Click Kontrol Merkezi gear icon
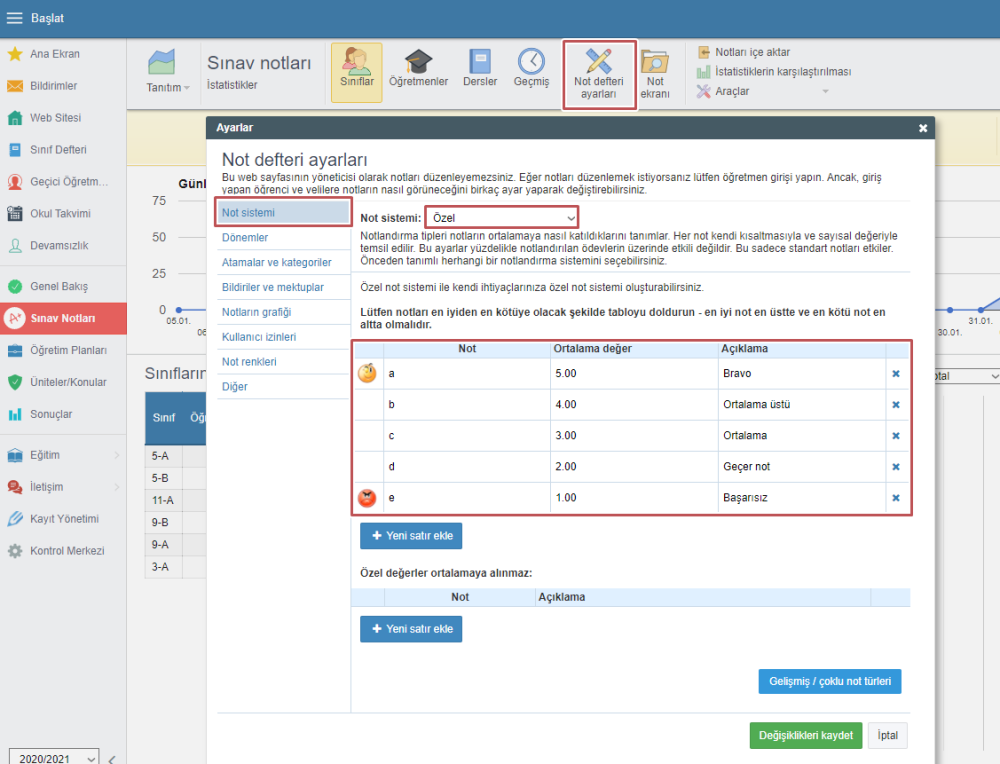This screenshot has height=764, width=1000. (15, 550)
